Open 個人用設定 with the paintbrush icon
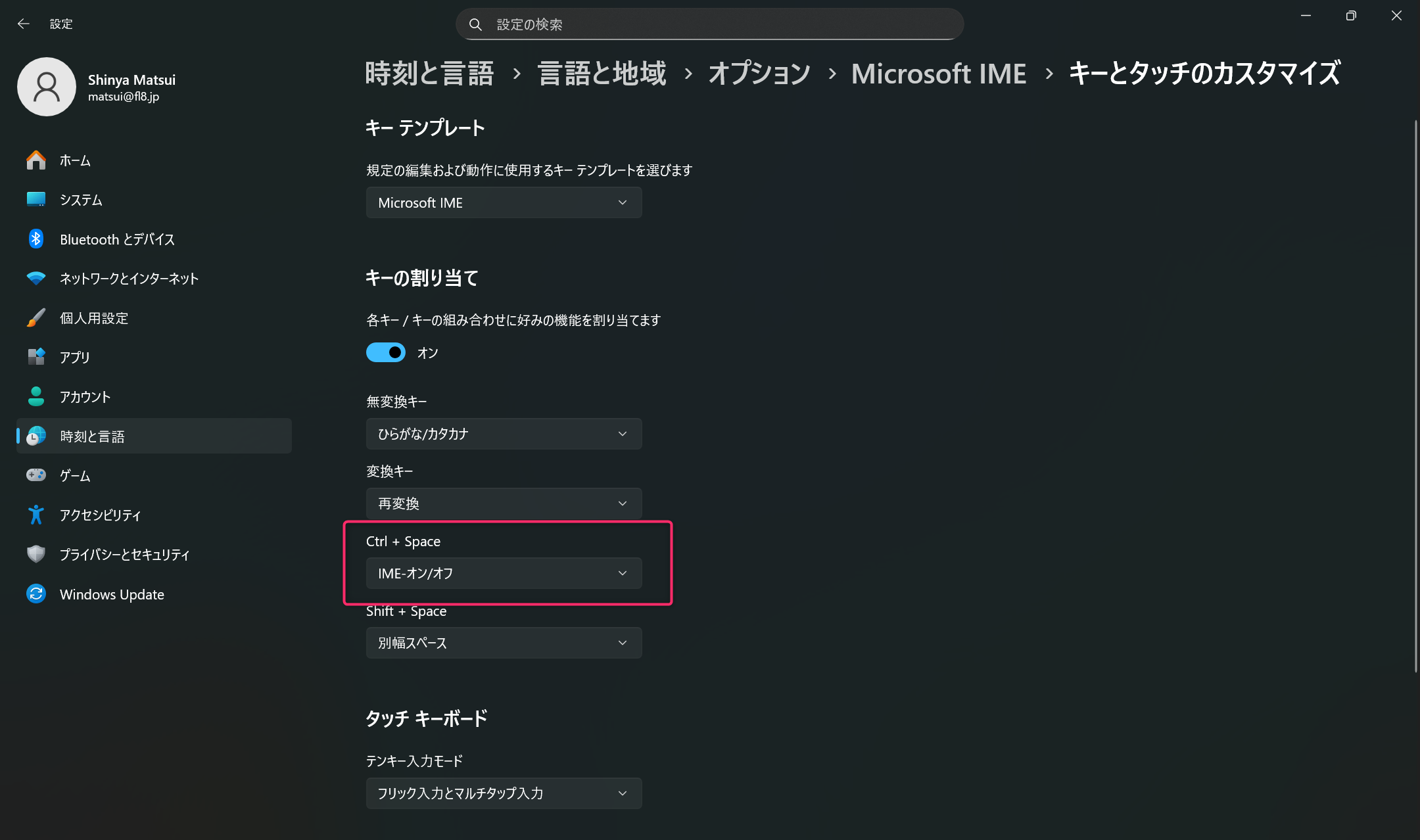The width and height of the screenshot is (1420, 840). click(x=36, y=317)
